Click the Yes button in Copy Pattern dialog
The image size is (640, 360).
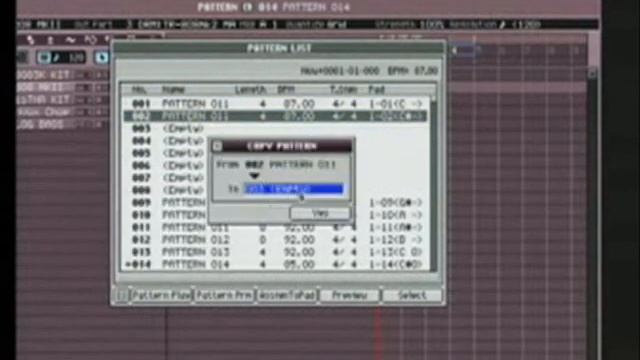(x=320, y=213)
